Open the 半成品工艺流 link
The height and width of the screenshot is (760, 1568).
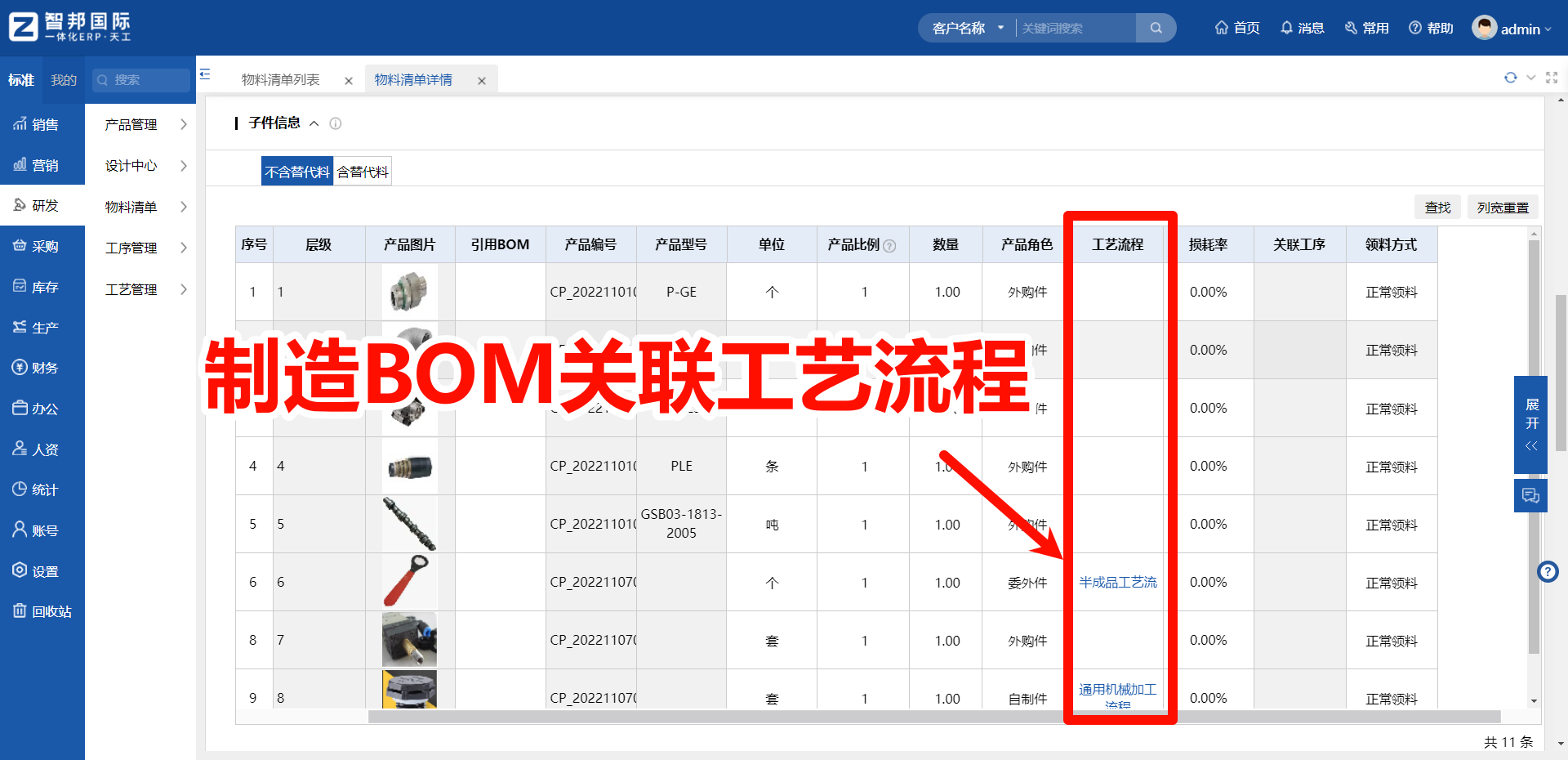pyautogui.click(x=1117, y=582)
